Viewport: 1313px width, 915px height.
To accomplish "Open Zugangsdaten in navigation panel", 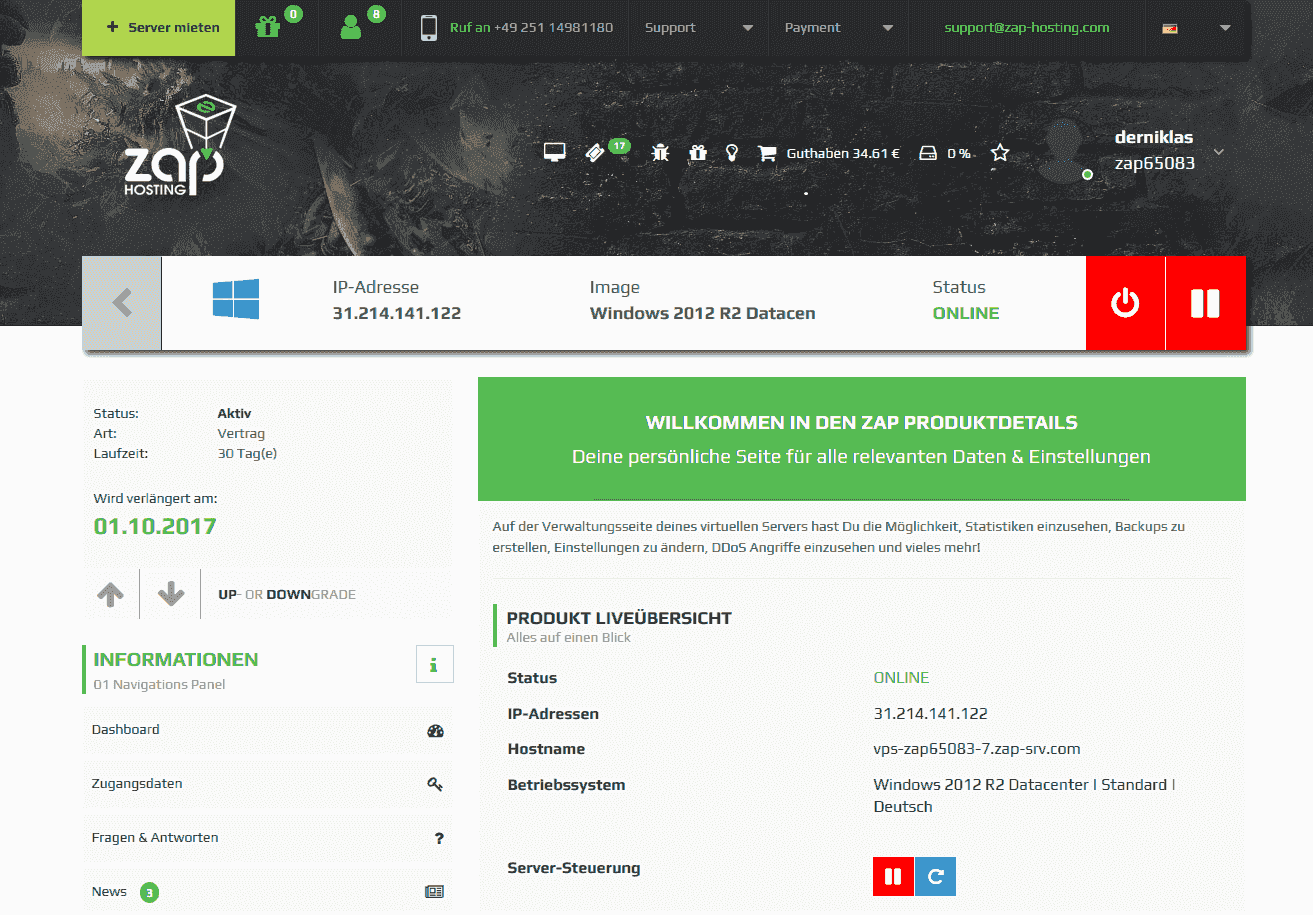I will click(x=268, y=784).
